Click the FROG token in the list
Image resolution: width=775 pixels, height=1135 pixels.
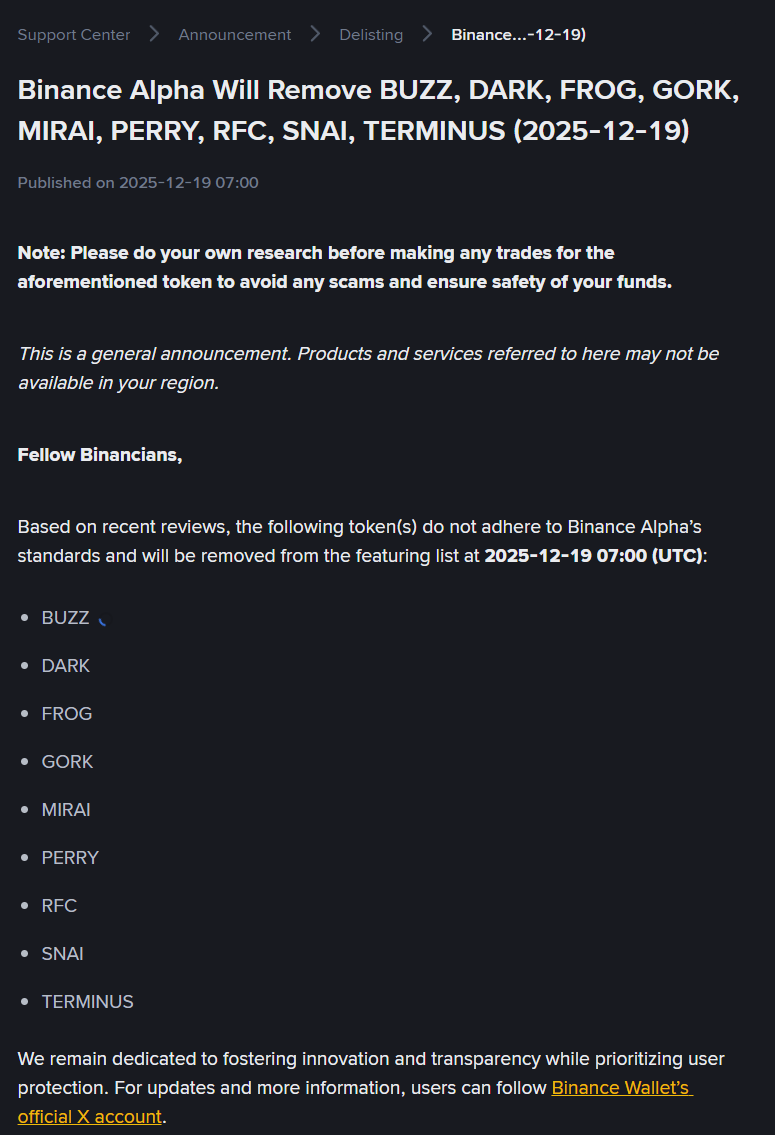[66, 714]
